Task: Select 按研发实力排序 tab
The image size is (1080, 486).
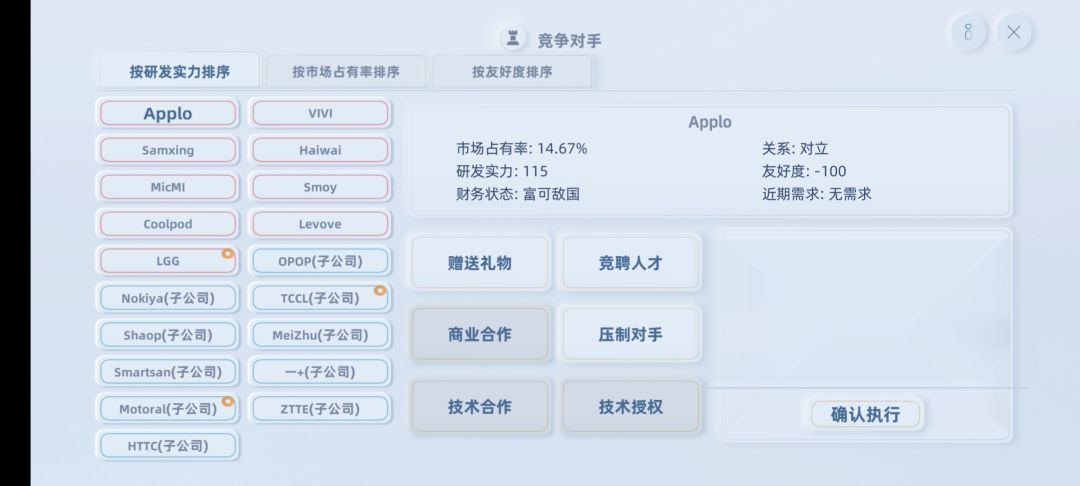Action: click(x=180, y=72)
